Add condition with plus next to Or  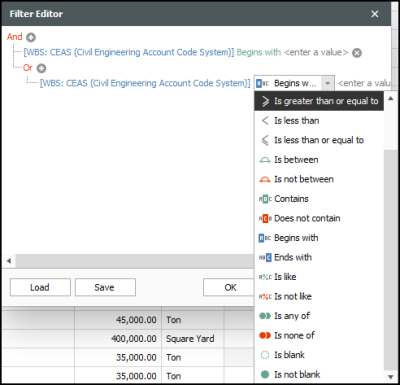pos(41,69)
